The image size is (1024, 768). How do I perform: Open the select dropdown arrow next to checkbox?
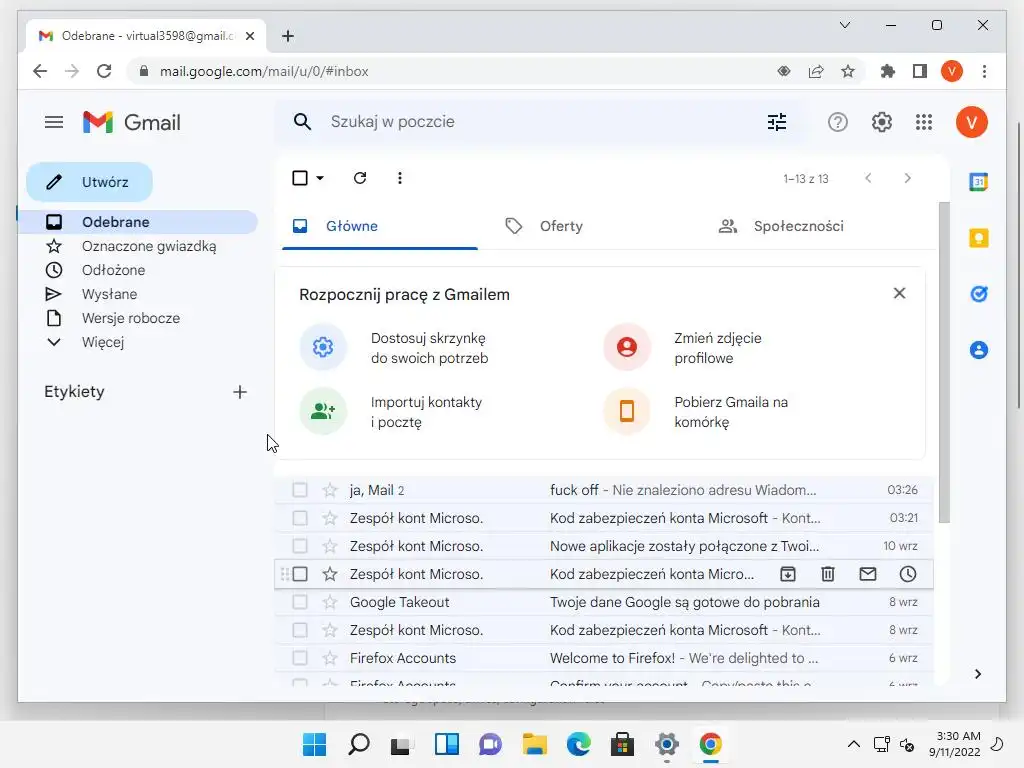pos(320,178)
